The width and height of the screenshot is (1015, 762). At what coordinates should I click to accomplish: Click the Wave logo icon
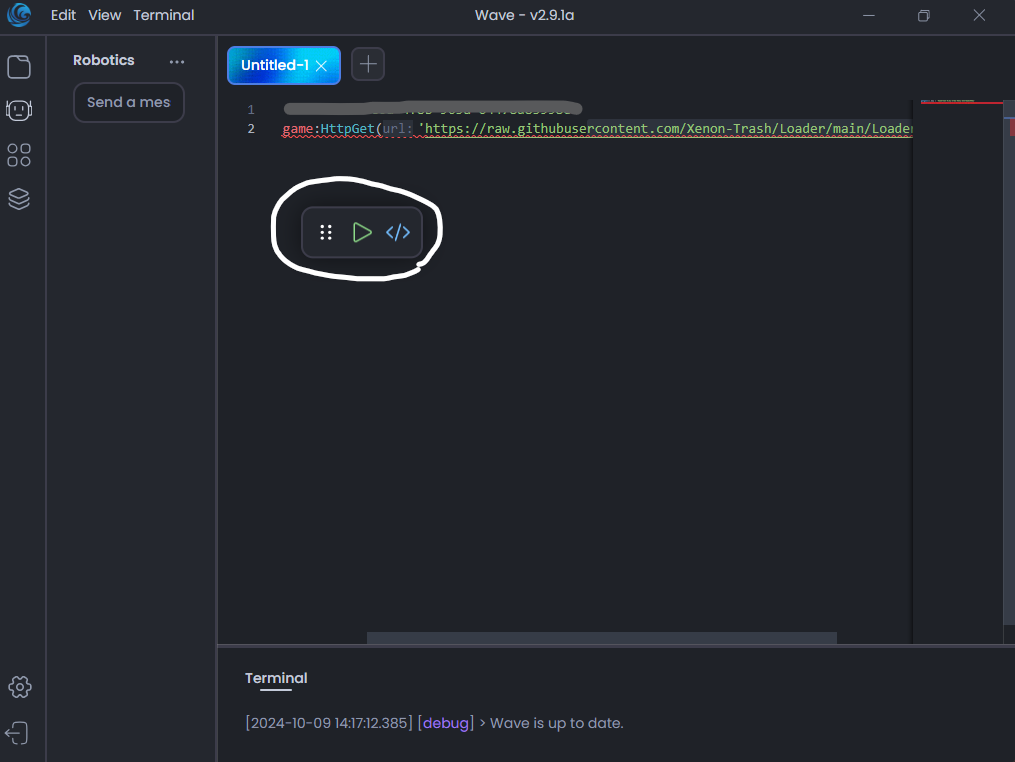[20, 16]
